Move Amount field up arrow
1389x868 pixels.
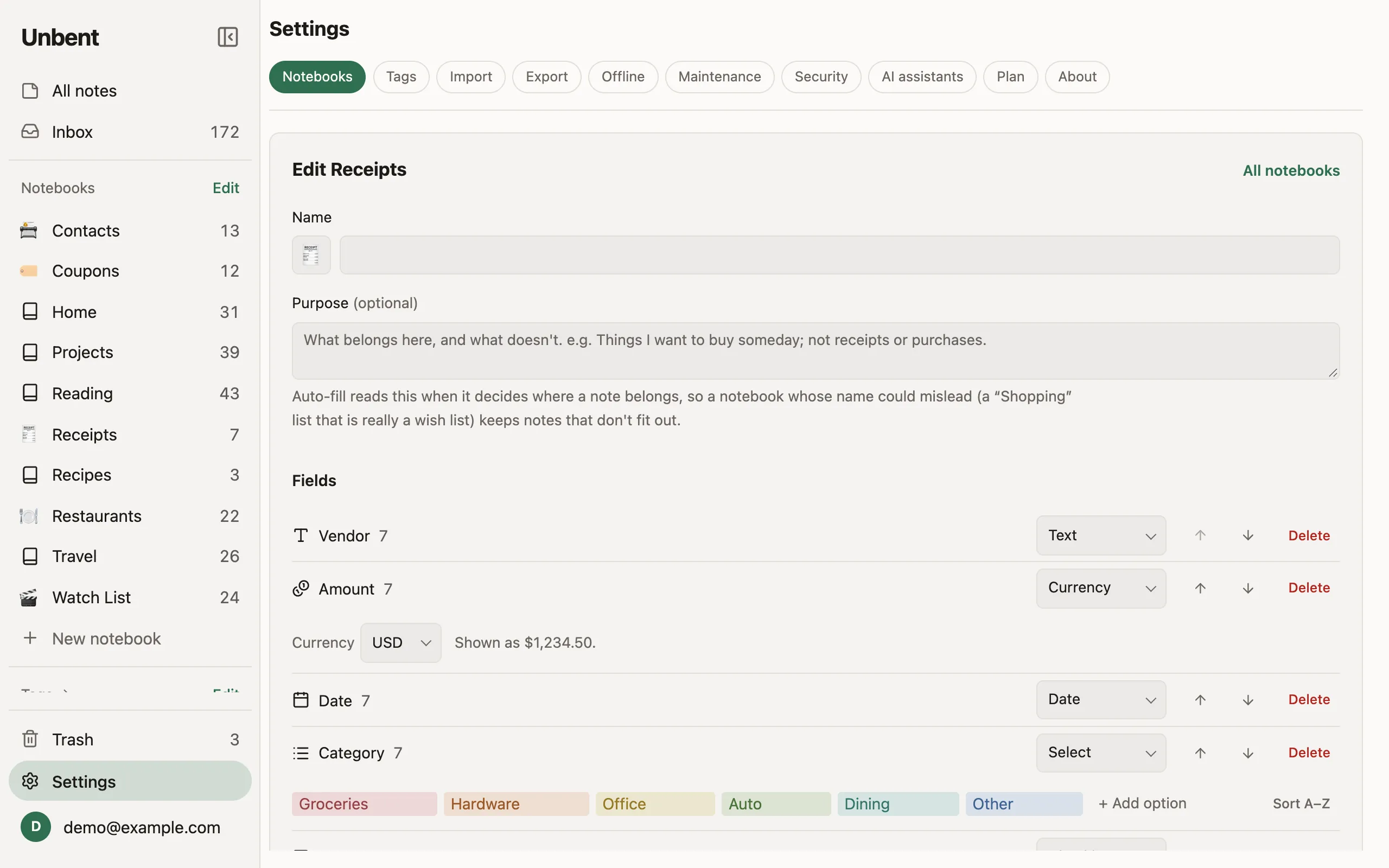(1200, 589)
